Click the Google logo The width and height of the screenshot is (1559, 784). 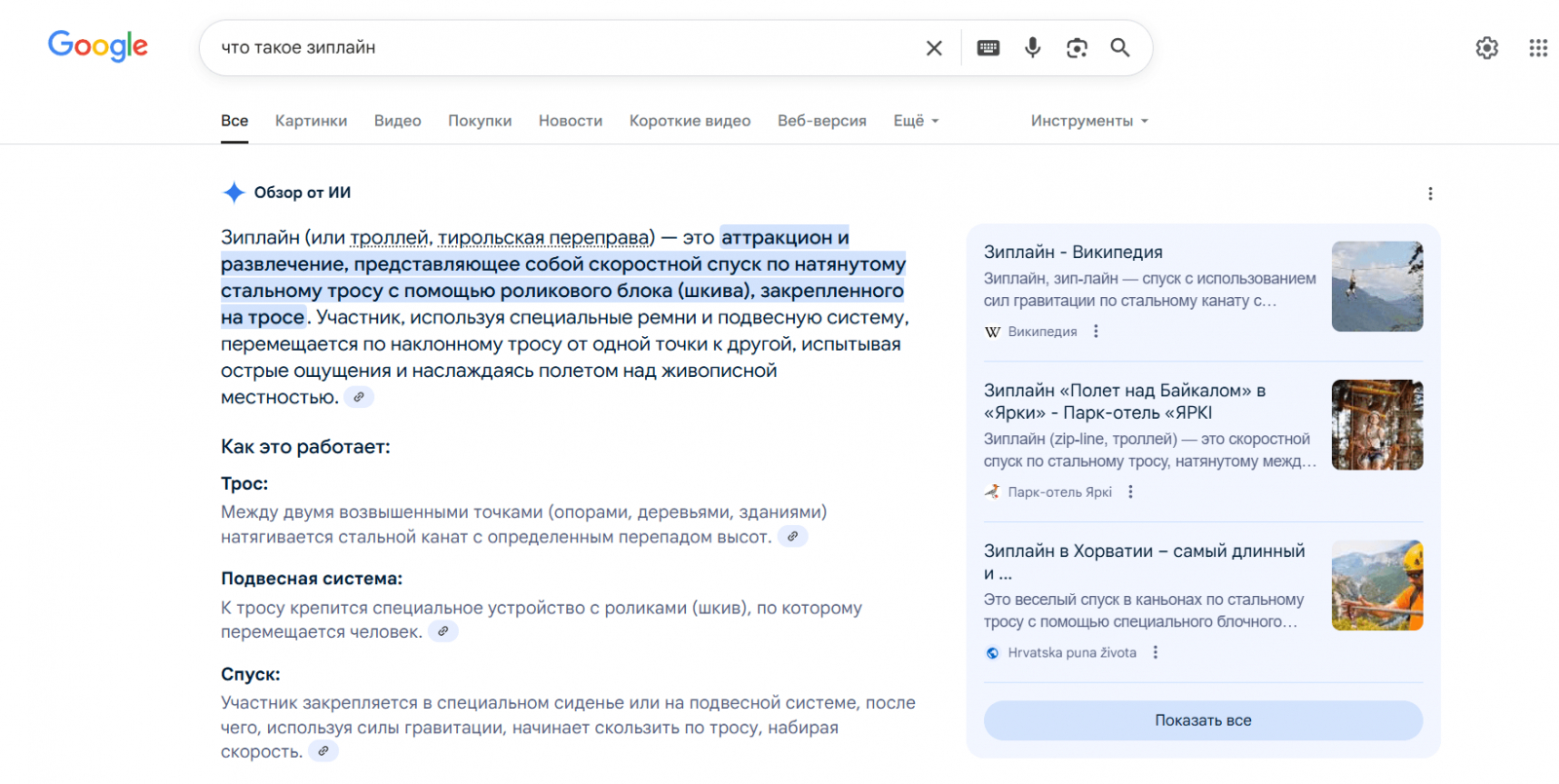[x=97, y=46]
